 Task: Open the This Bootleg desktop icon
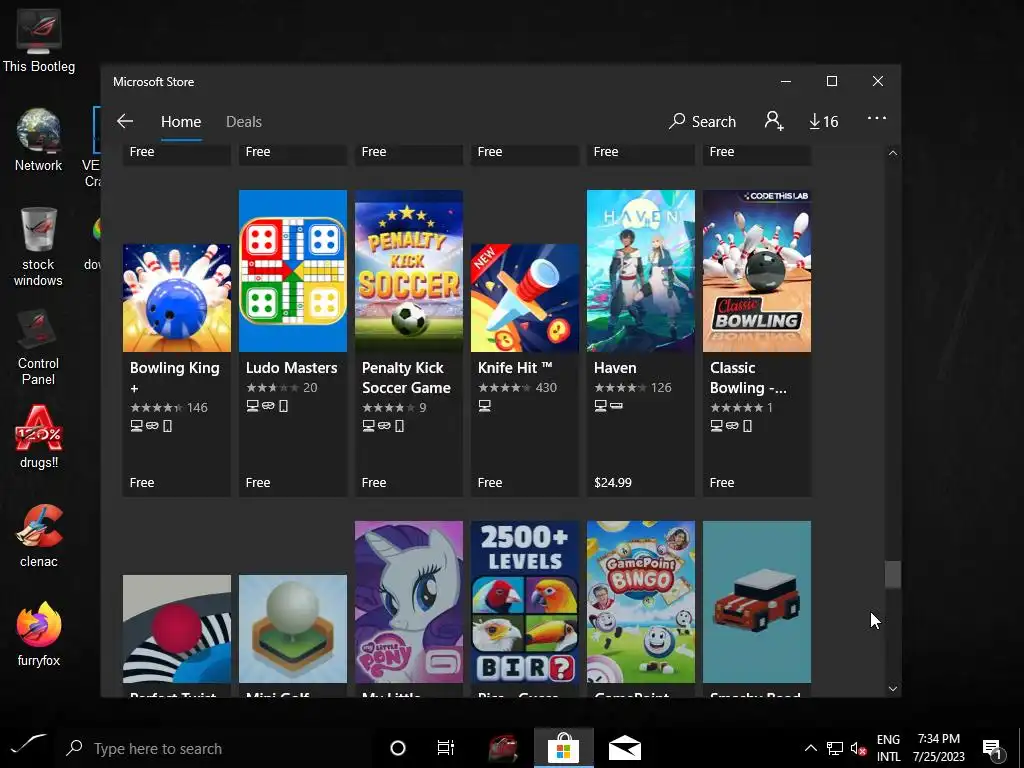point(39,40)
